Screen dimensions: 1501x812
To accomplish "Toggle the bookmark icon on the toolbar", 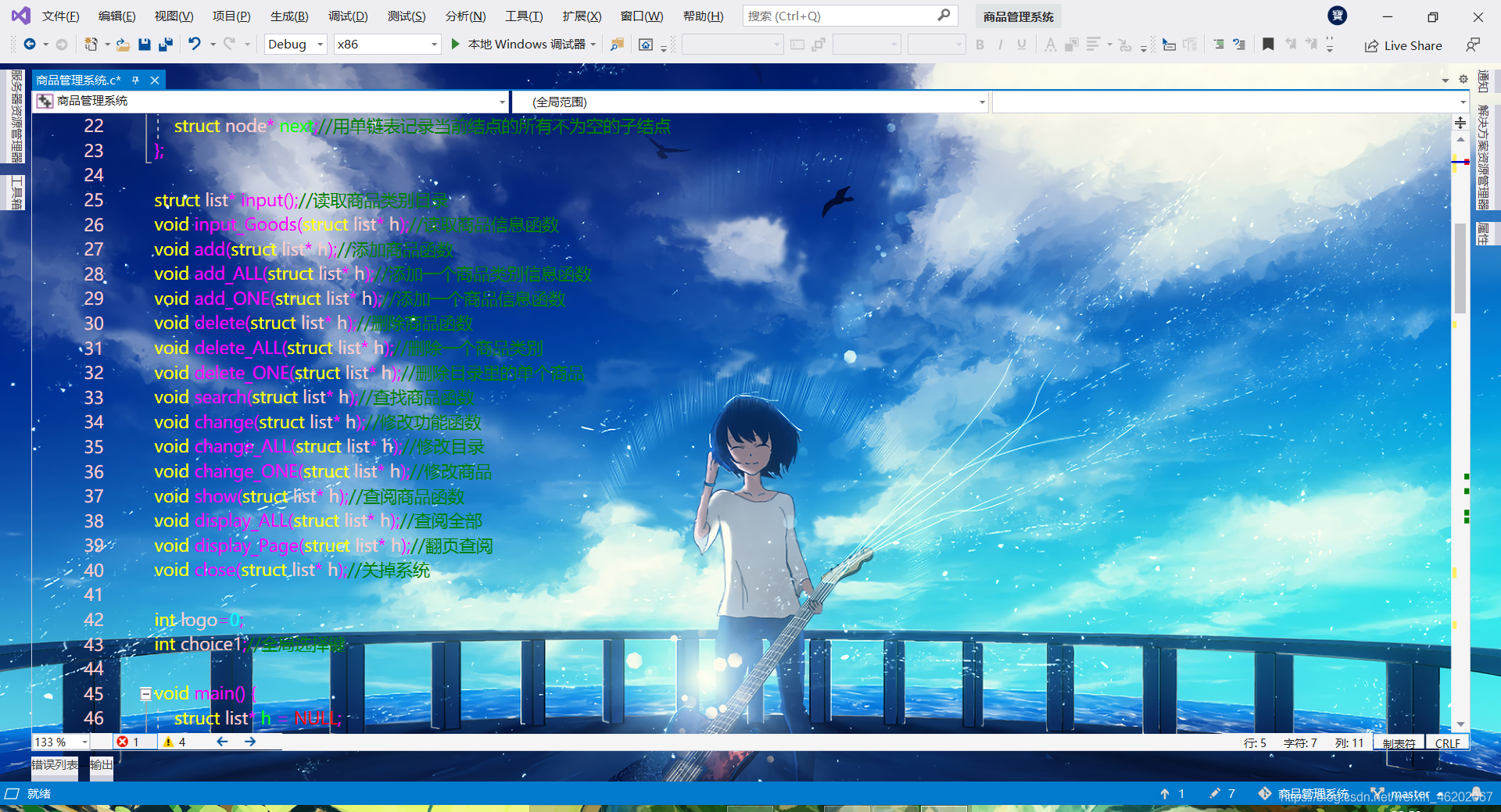I will pos(1268,45).
